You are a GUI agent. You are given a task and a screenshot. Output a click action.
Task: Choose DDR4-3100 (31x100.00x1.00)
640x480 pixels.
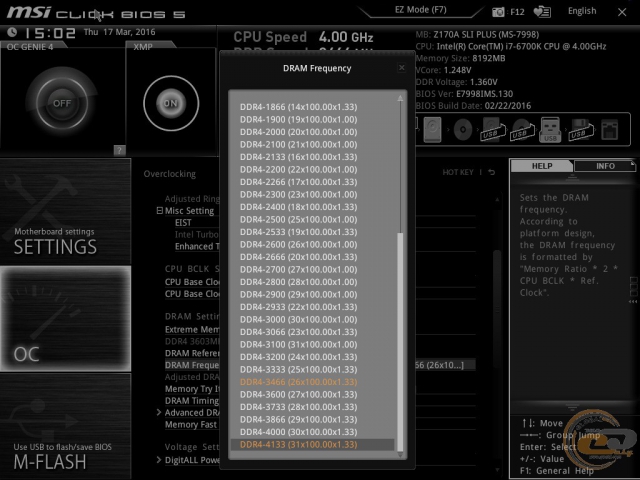pos(298,344)
